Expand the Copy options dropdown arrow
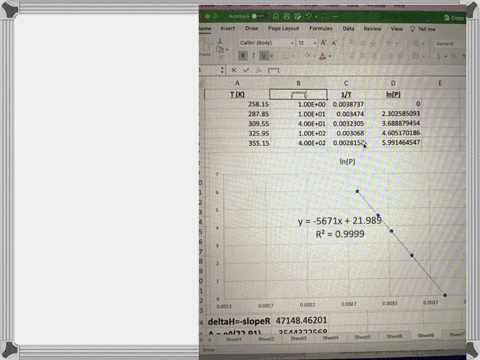Screen dimensions: 480x360 coord(227,50)
